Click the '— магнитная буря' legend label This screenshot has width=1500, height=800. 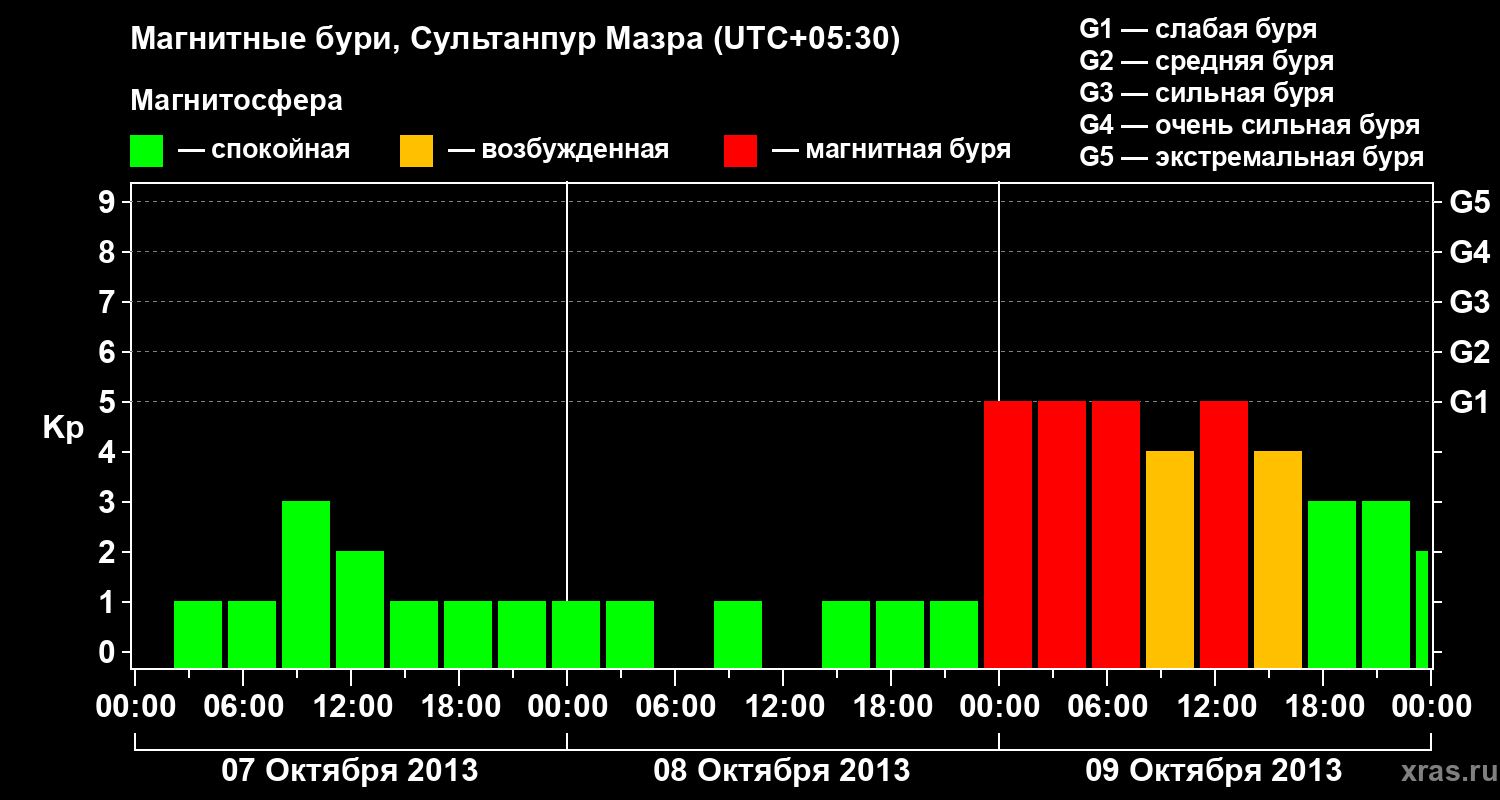[892, 150]
